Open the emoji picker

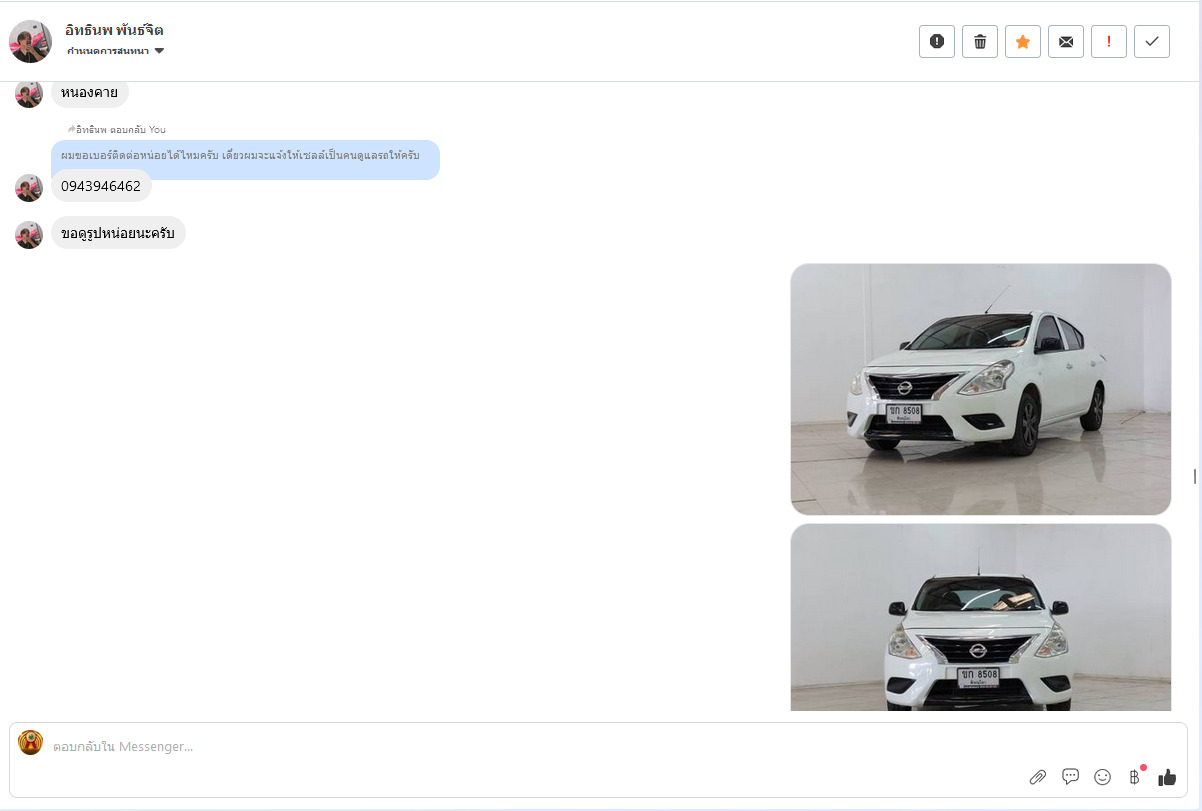1102,777
